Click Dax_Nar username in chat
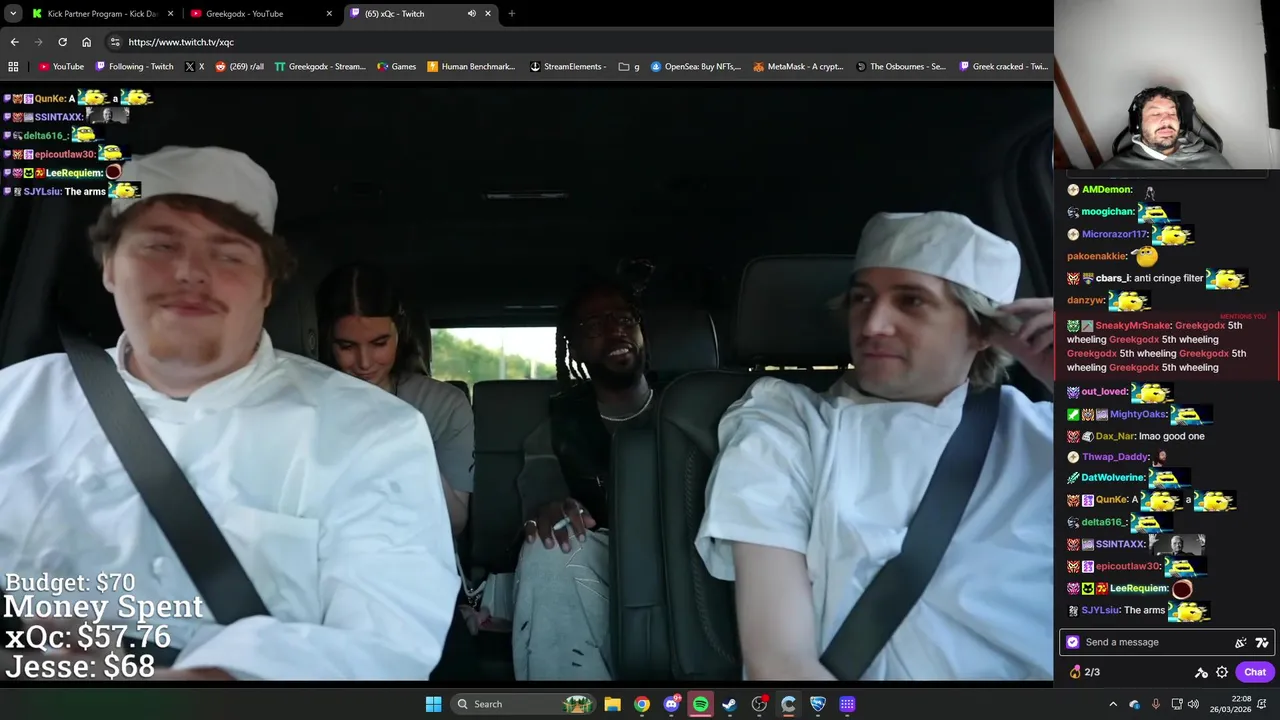This screenshot has width=1280, height=720. coord(1115,436)
